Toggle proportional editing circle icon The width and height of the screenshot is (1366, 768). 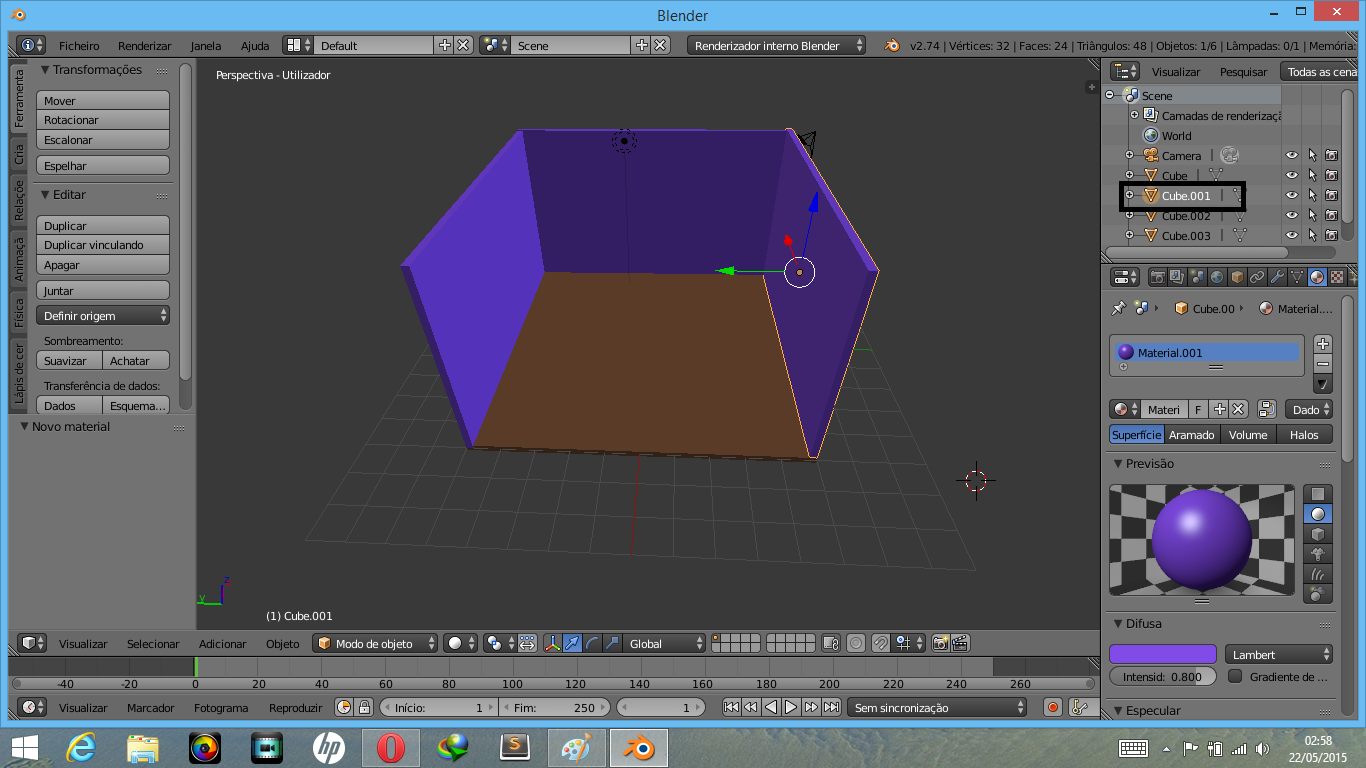tap(855, 644)
